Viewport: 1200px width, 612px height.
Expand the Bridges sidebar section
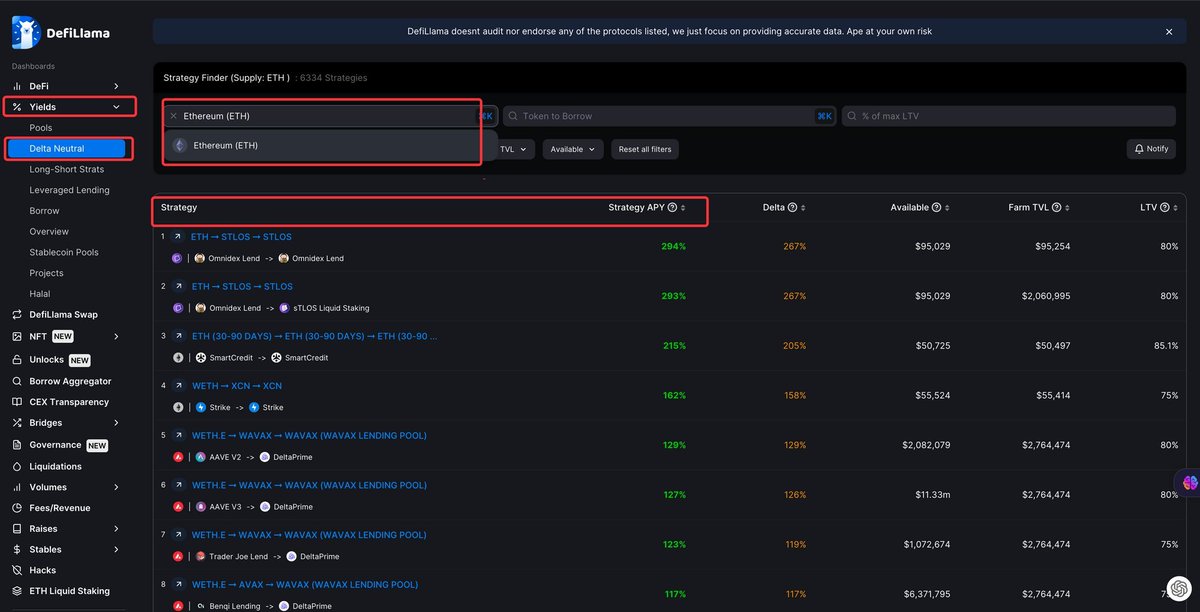pos(116,423)
